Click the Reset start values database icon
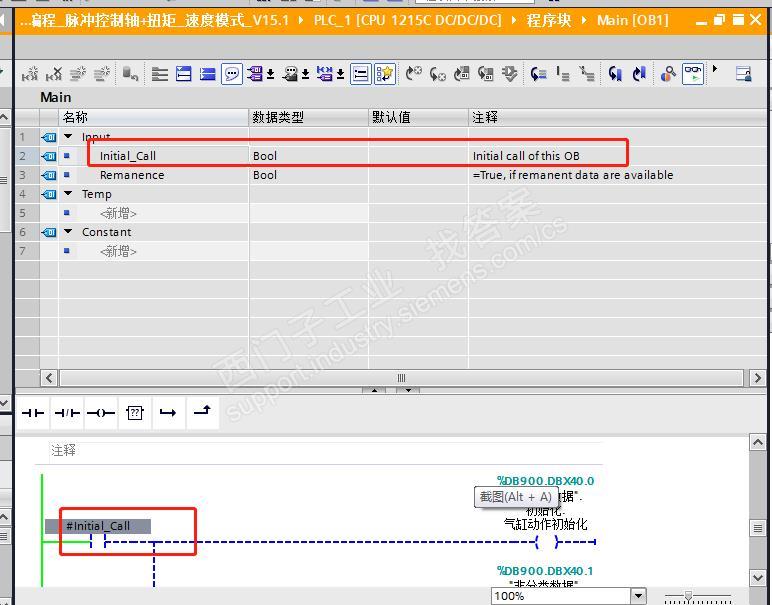Viewport: 772px width, 605px height. tap(130, 74)
